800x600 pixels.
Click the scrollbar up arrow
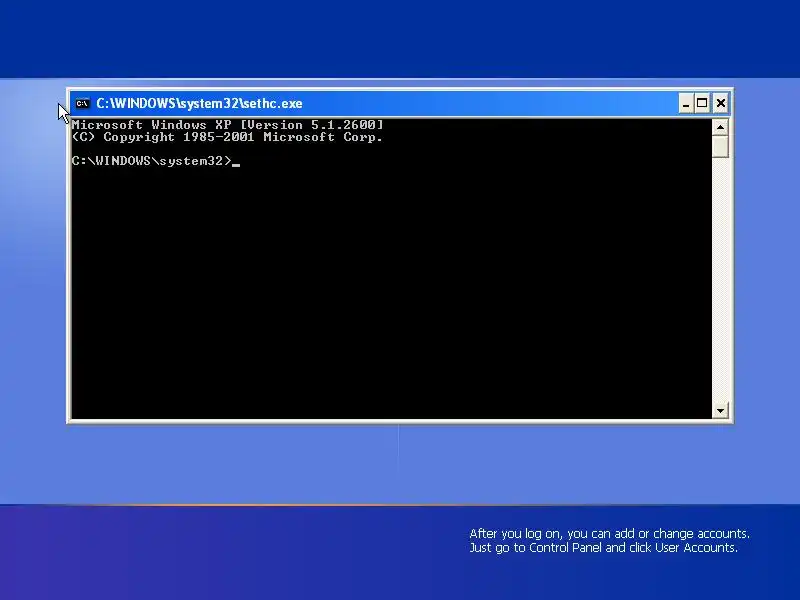click(720, 127)
